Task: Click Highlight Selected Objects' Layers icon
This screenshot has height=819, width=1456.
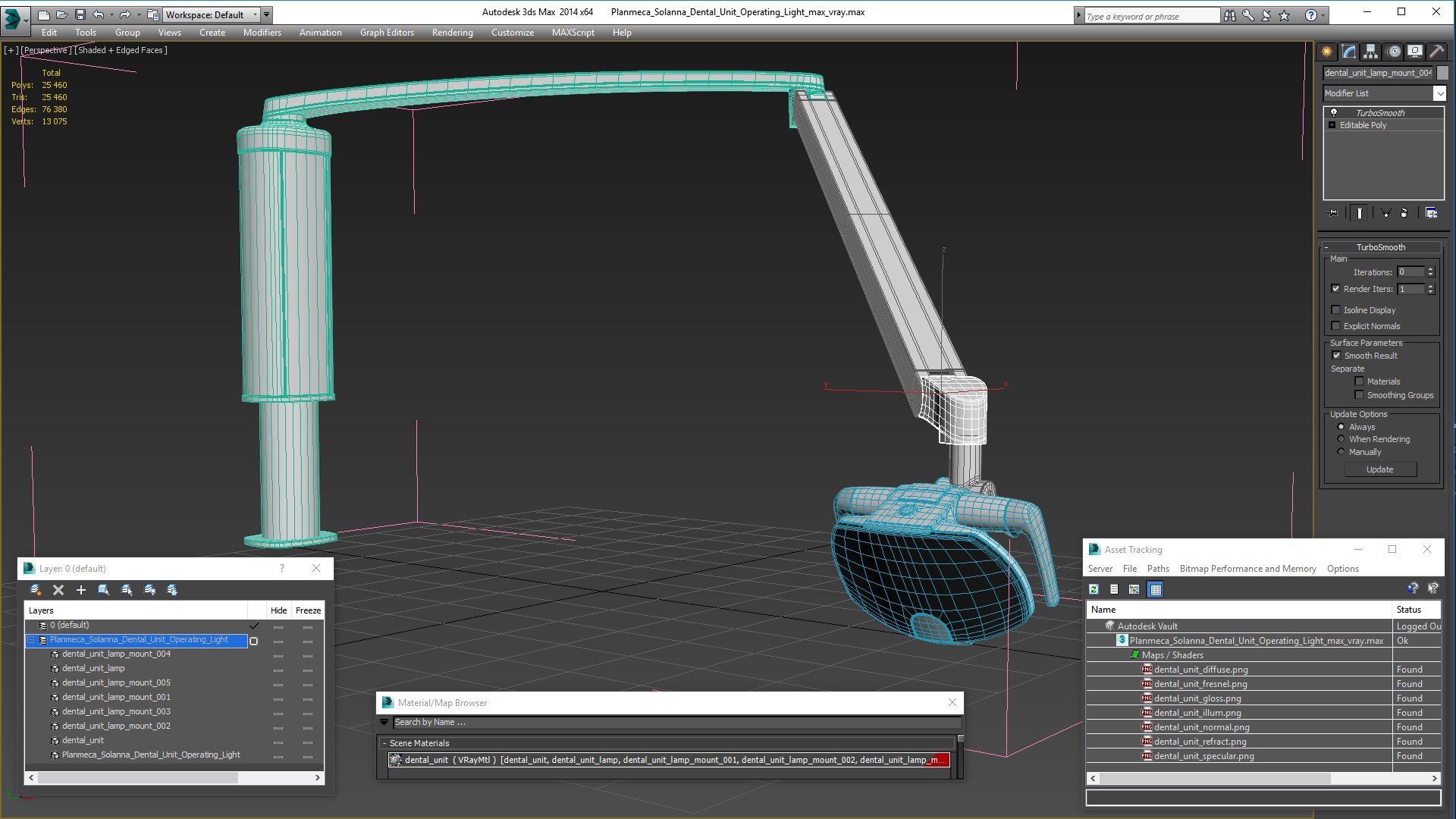Action: click(x=127, y=590)
